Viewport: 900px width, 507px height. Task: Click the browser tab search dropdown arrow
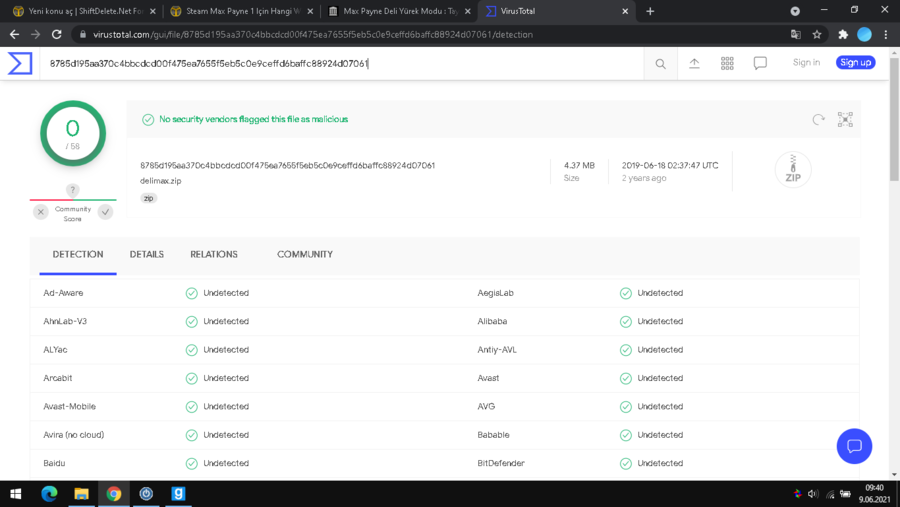pyautogui.click(x=796, y=11)
